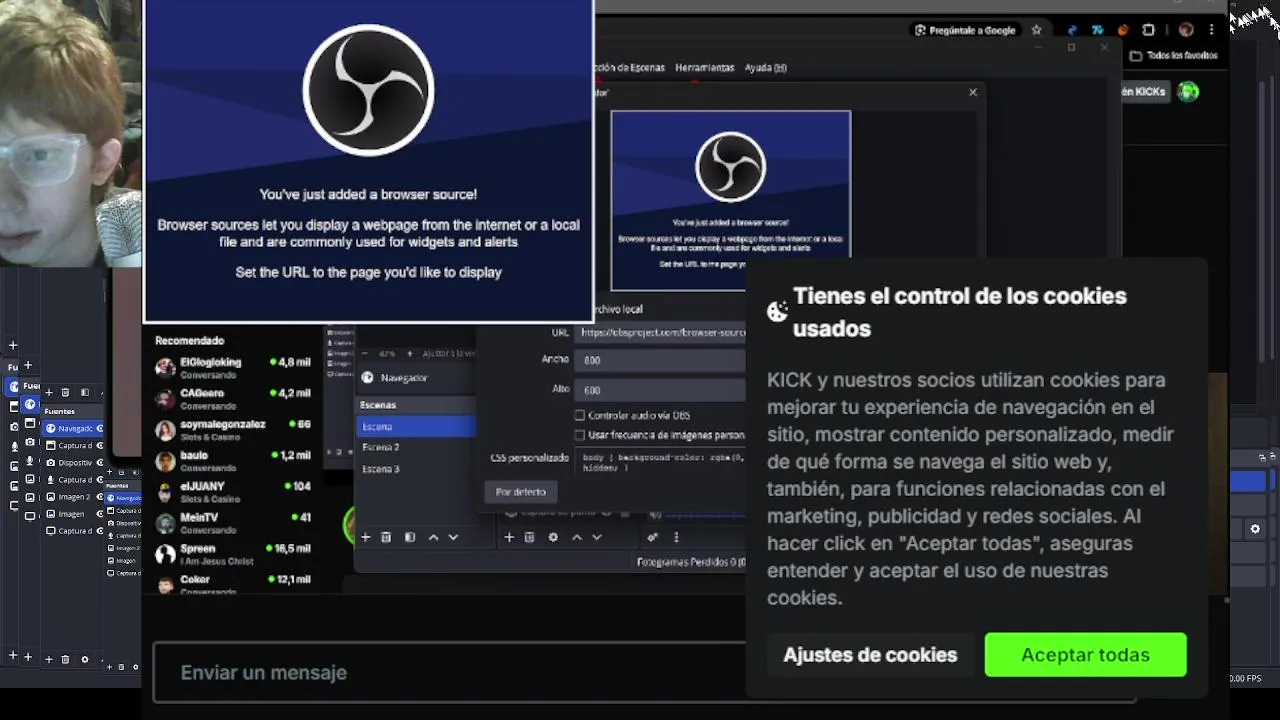
Task: Toggle visibility eye of Dispositiv source in larger Fuentes list
Action: [x=100, y=462]
